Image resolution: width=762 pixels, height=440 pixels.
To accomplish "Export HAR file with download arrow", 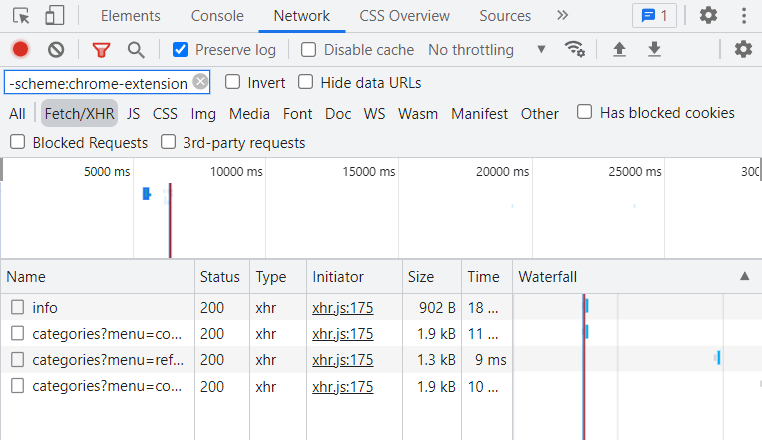I will point(654,49).
